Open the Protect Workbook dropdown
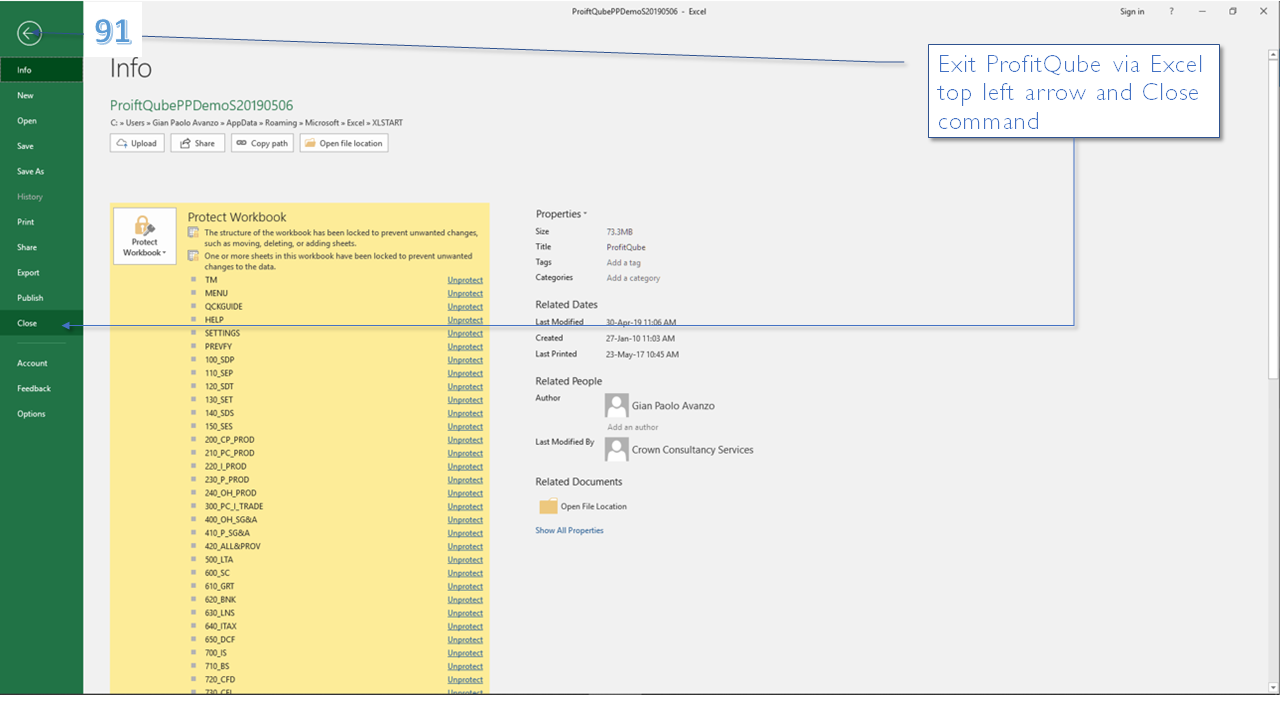The width and height of the screenshot is (1280, 720). click(145, 236)
